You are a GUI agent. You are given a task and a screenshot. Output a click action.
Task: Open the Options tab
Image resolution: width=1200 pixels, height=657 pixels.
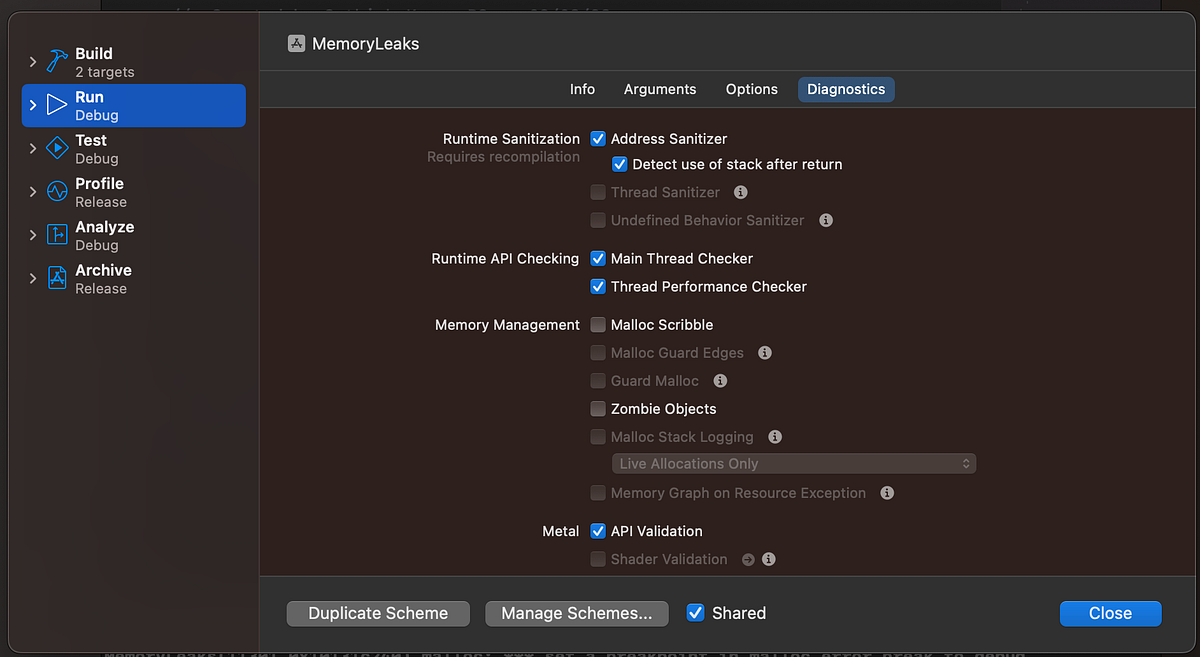[751, 89]
